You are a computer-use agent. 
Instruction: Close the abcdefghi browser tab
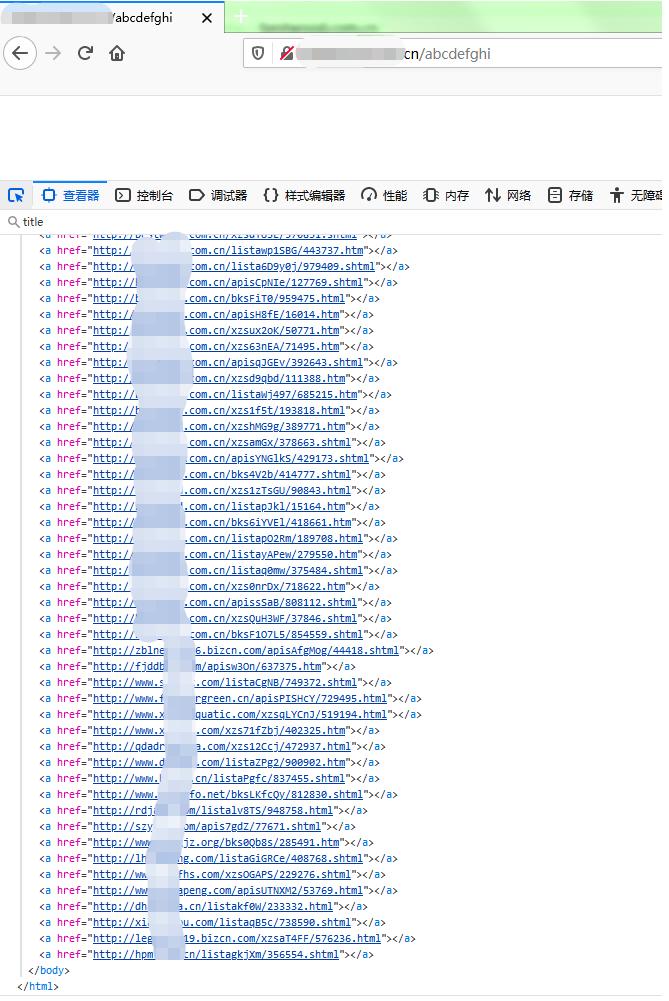207,18
